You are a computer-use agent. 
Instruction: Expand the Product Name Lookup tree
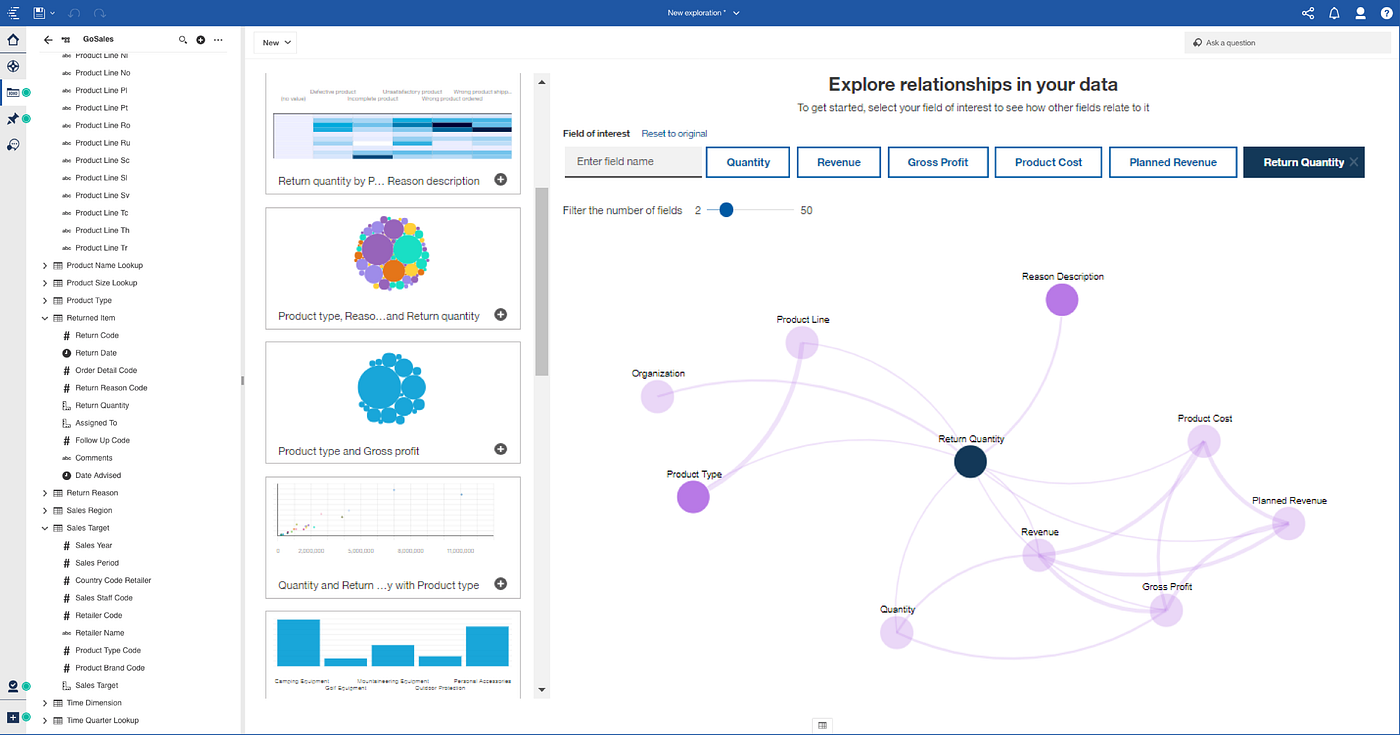(44, 264)
